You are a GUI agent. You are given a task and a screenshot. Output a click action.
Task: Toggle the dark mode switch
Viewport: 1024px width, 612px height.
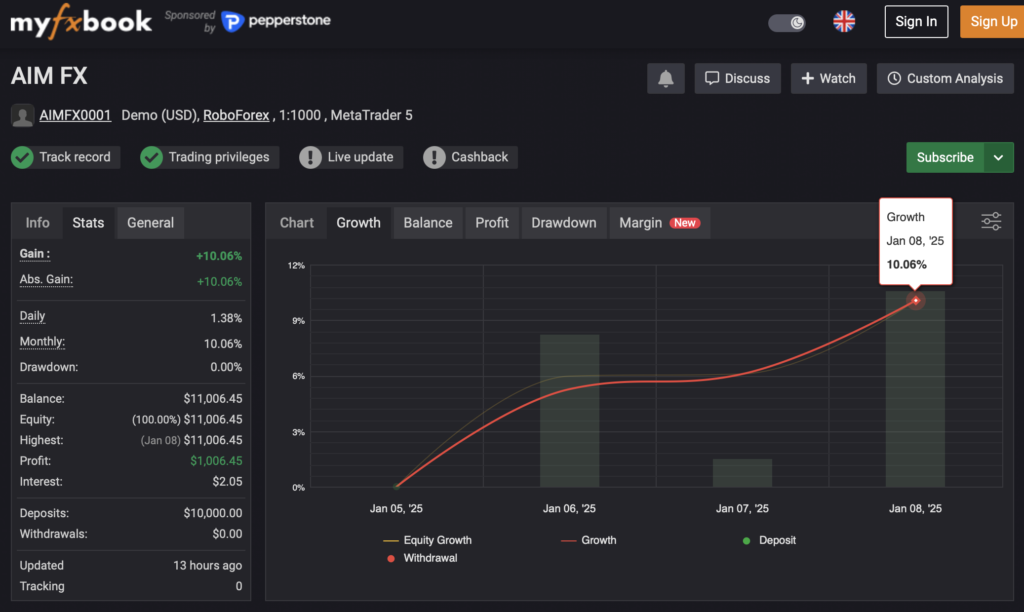(x=787, y=22)
